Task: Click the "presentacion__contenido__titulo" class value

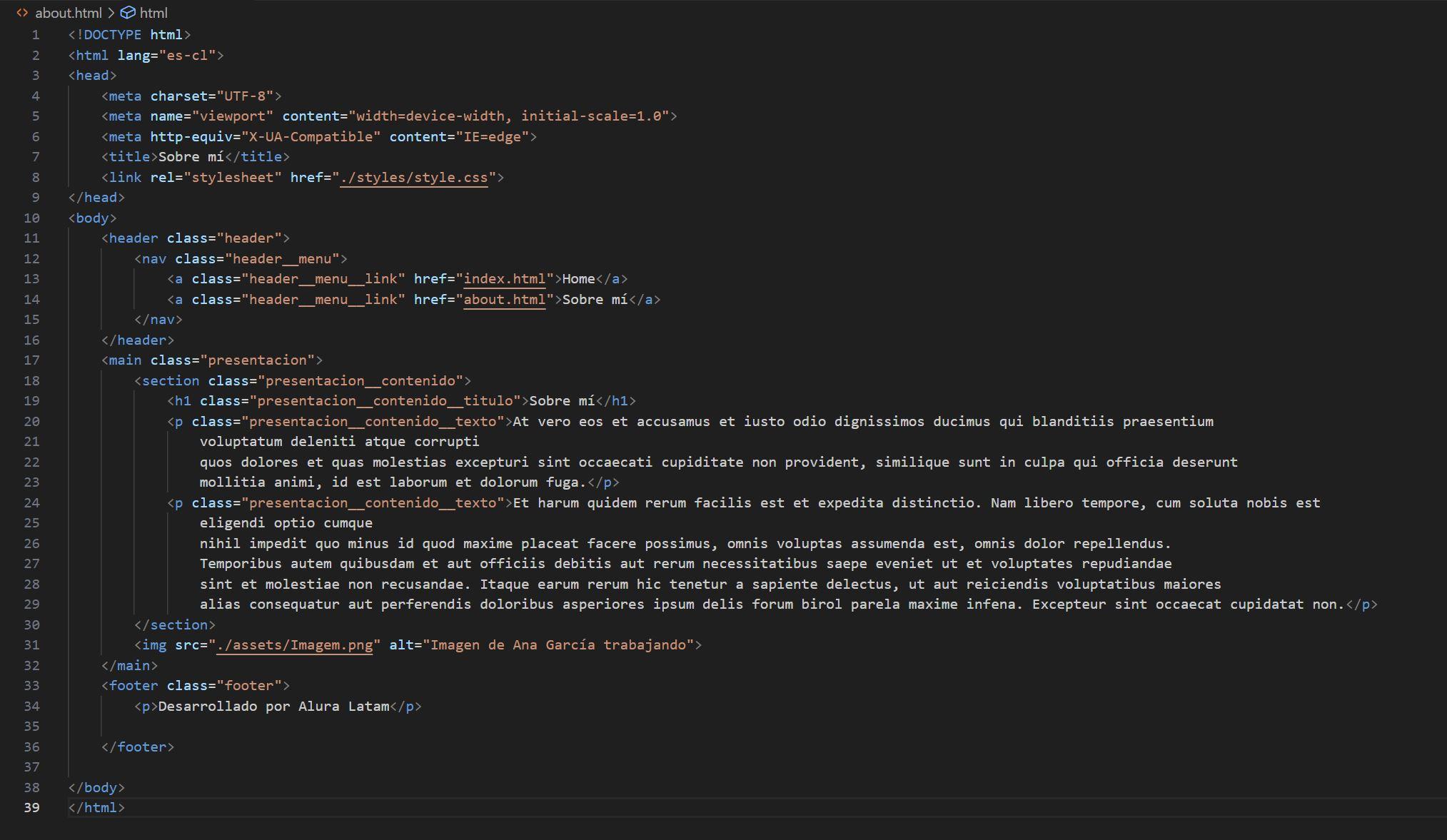Action: (x=385, y=401)
